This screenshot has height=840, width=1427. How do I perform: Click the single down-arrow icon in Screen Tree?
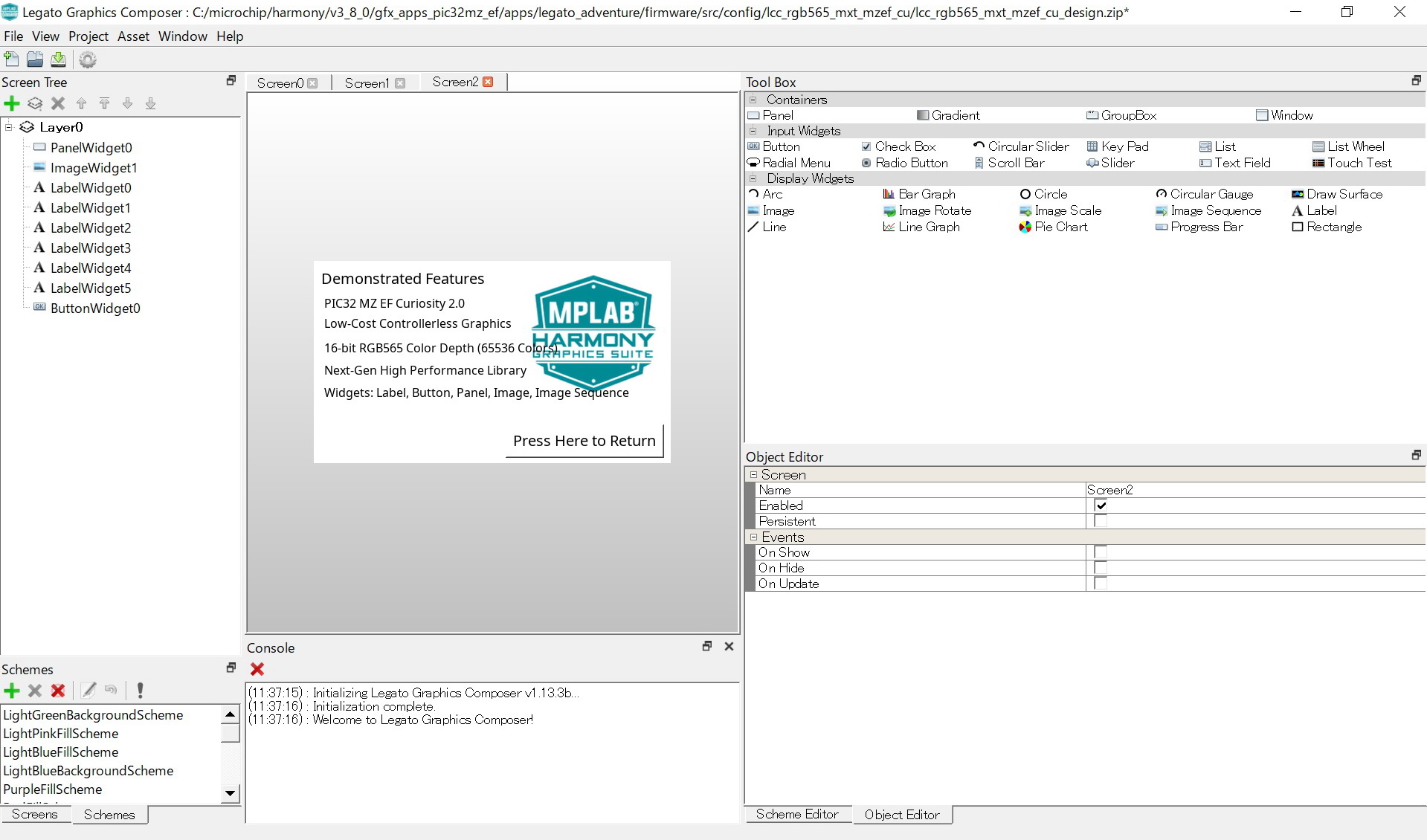tap(128, 103)
